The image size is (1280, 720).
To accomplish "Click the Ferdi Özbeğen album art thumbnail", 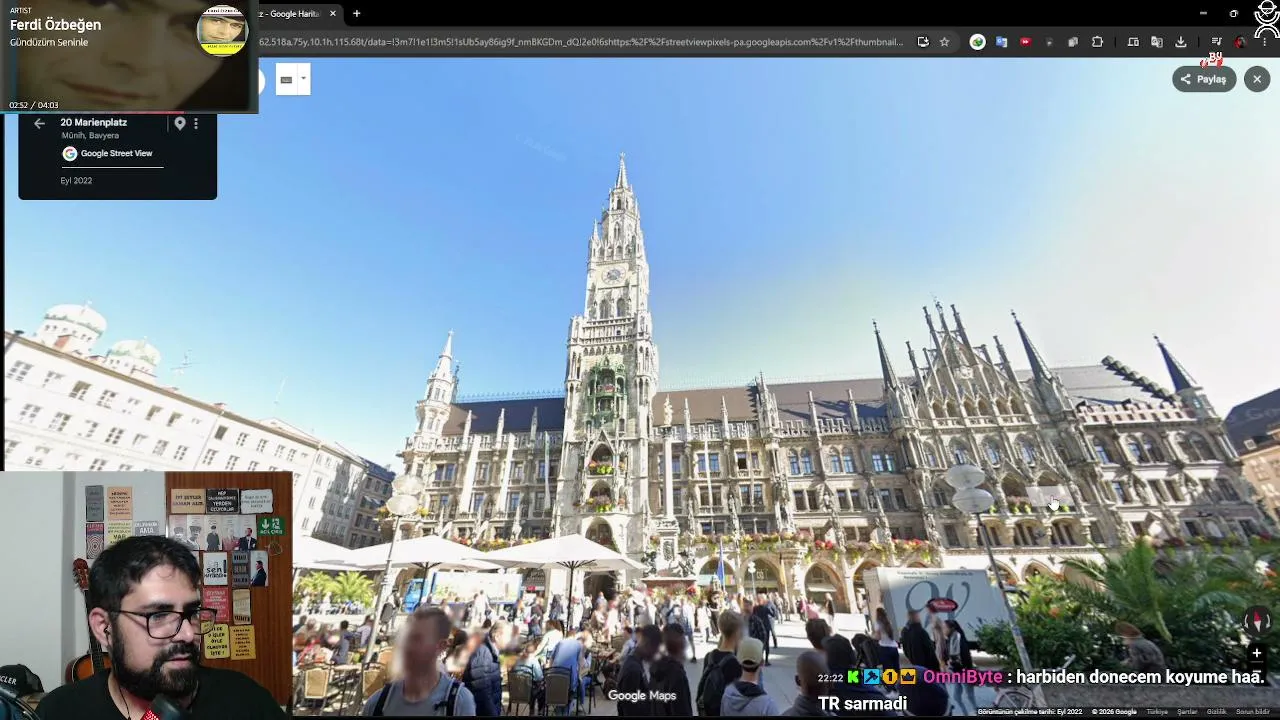I will point(222,30).
